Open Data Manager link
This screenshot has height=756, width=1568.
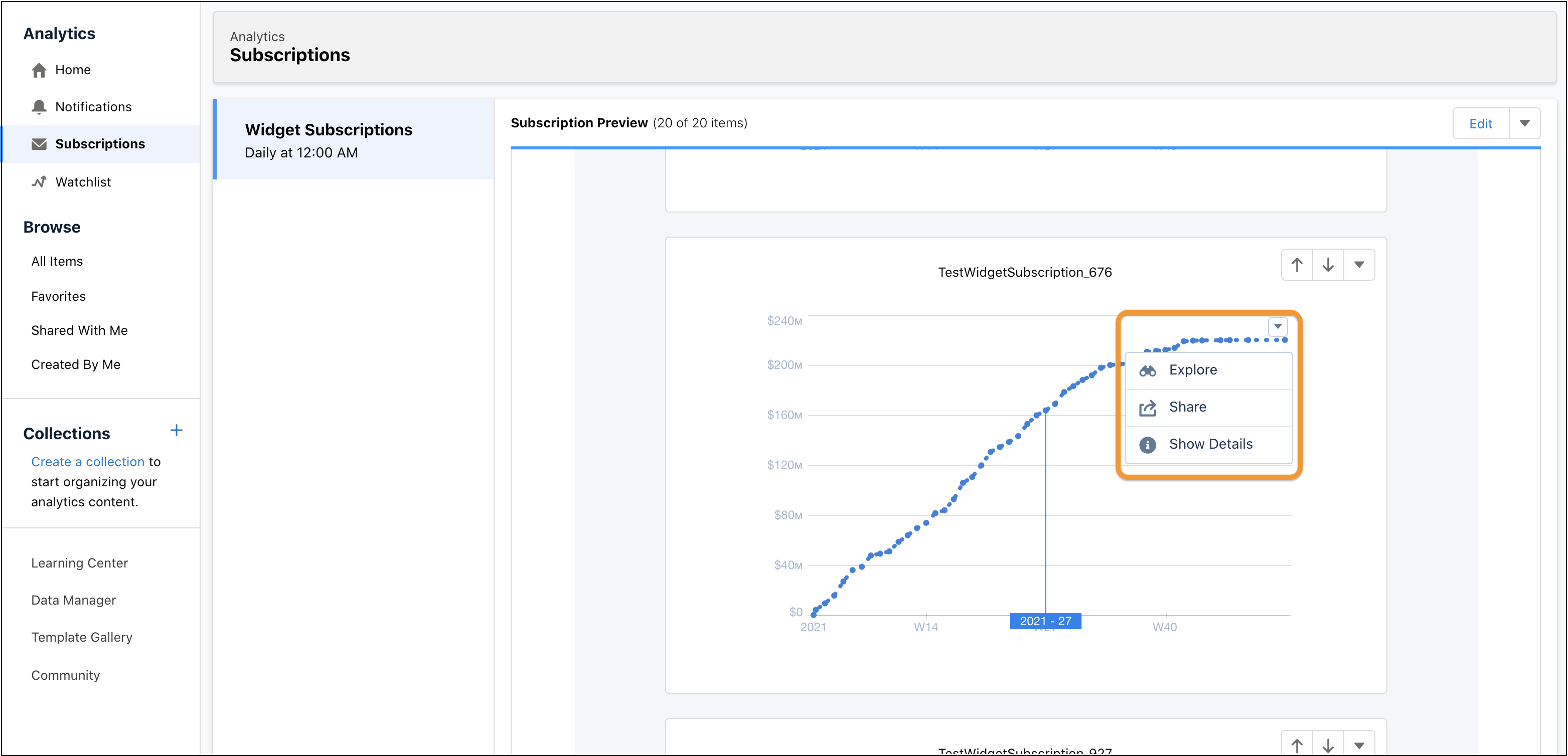[x=74, y=600]
